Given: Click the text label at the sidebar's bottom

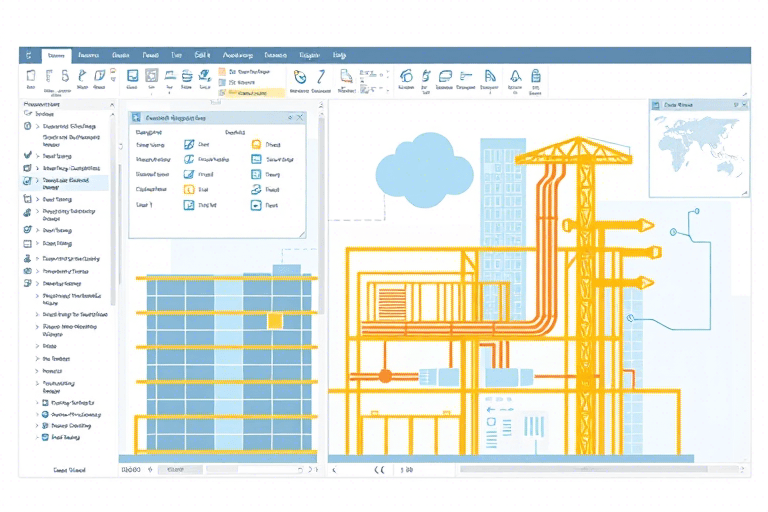Looking at the screenshot, I should point(68,468).
